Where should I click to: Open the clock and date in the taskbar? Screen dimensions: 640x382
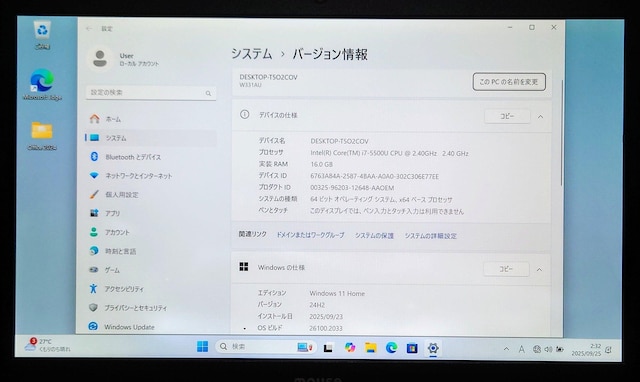pyautogui.click(x=587, y=350)
